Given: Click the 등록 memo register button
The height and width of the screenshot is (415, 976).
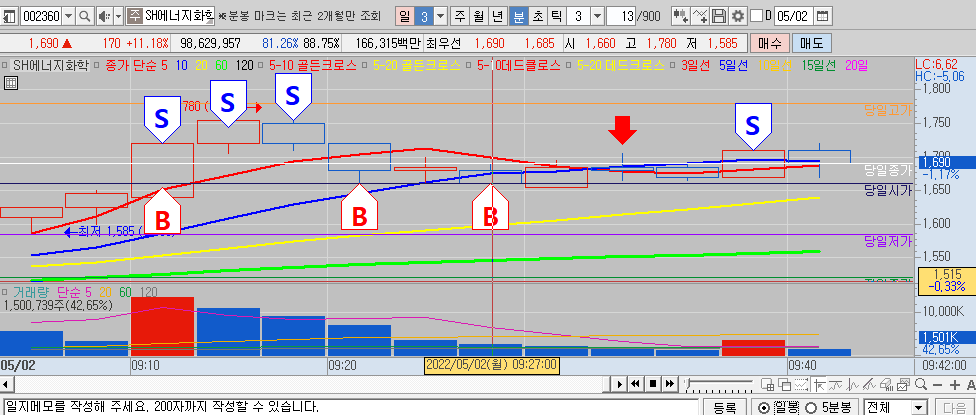Looking at the screenshot, I should coord(725,408).
